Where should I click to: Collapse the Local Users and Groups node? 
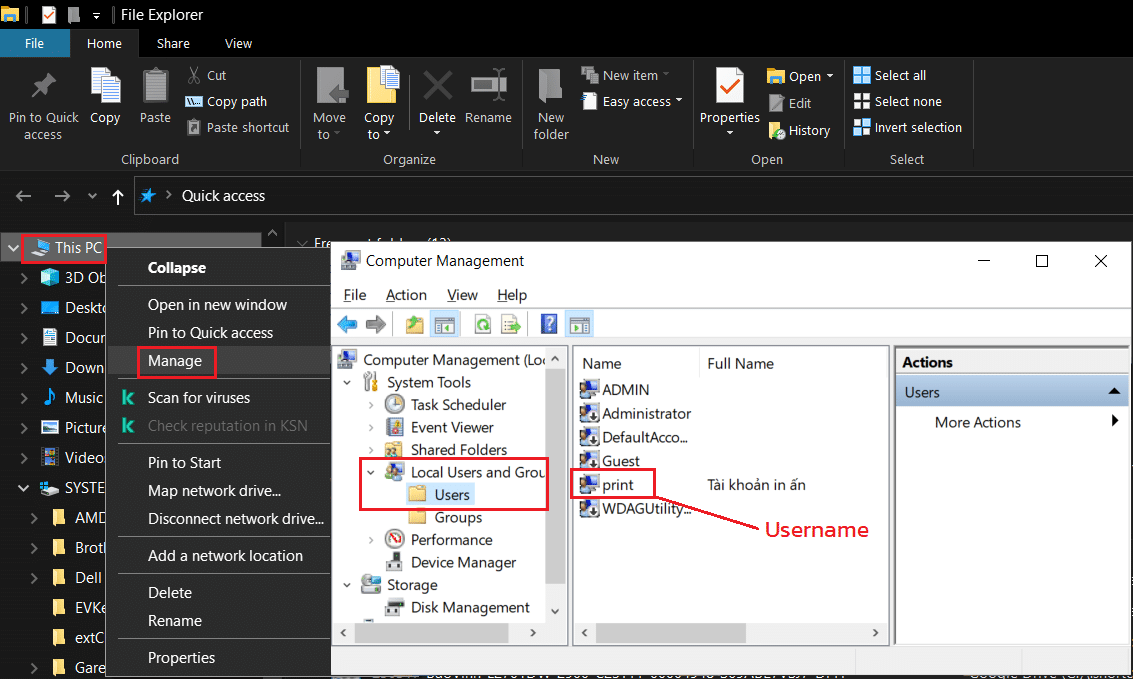point(371,473)
